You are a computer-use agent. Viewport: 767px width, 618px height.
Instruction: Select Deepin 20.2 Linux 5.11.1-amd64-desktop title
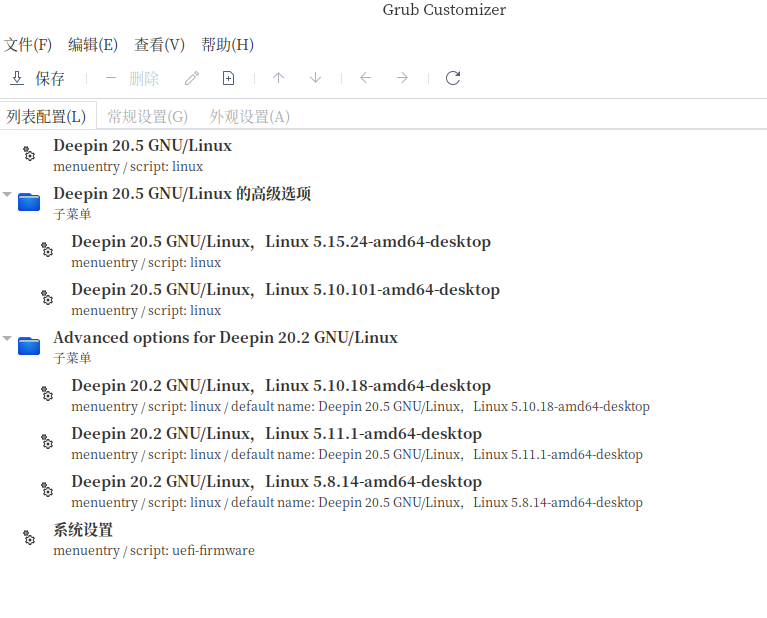point(276,433)
